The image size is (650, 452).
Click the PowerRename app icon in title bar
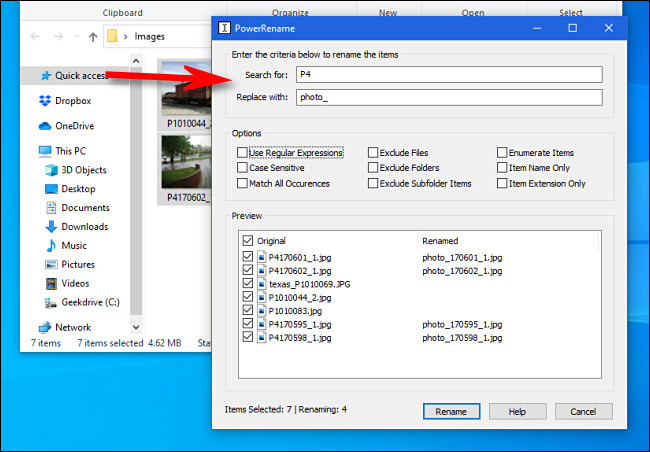(224, 28)
